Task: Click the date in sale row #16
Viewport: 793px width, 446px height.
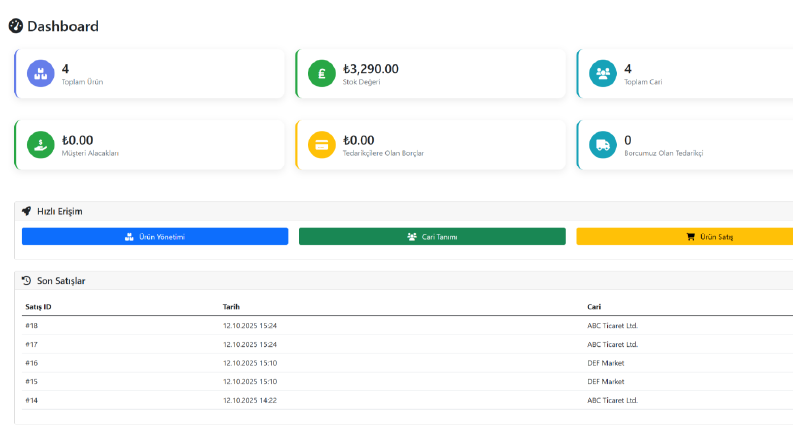Action: tap(250, 363)
